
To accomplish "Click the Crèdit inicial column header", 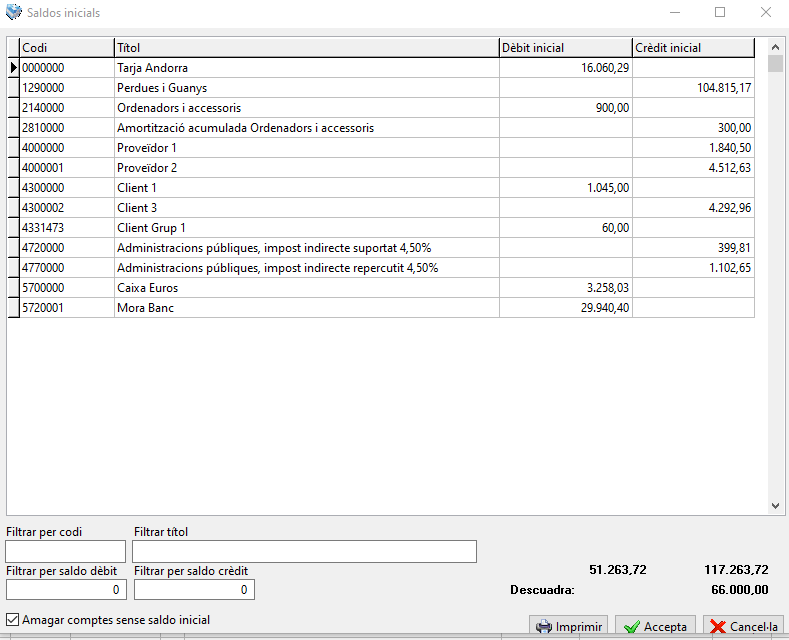I will click(x=694, y=48).
